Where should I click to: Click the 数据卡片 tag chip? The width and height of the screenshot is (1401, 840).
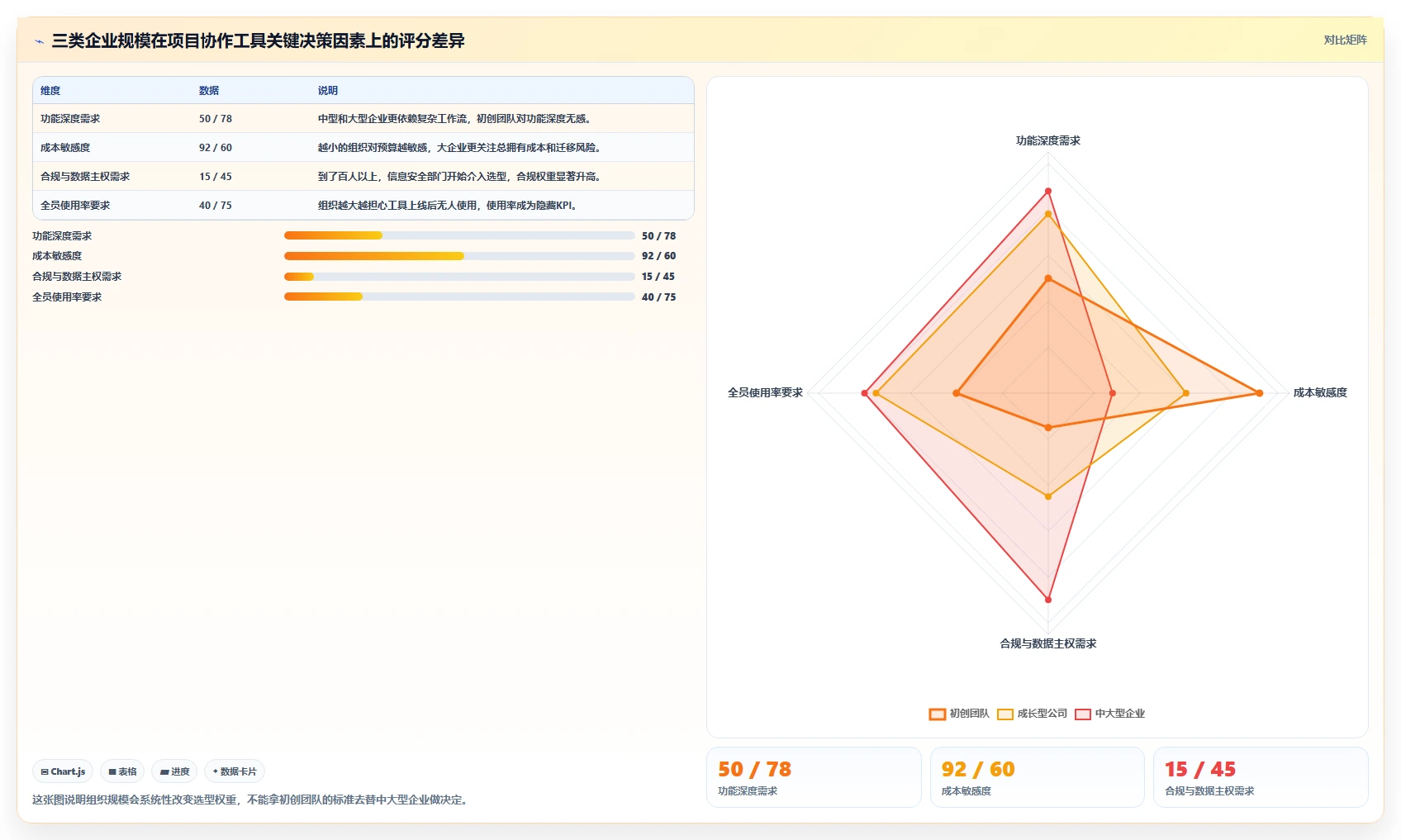coord(235,771)
